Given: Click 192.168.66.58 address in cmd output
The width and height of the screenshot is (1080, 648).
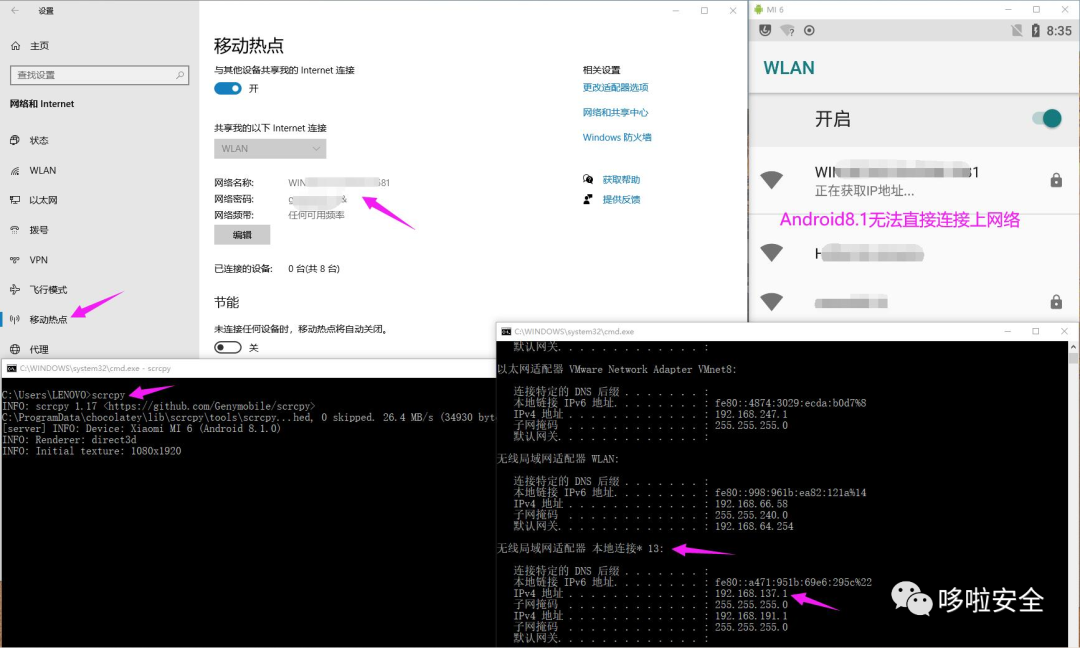Looking at the screenshot, I should (x=751, y=504).
